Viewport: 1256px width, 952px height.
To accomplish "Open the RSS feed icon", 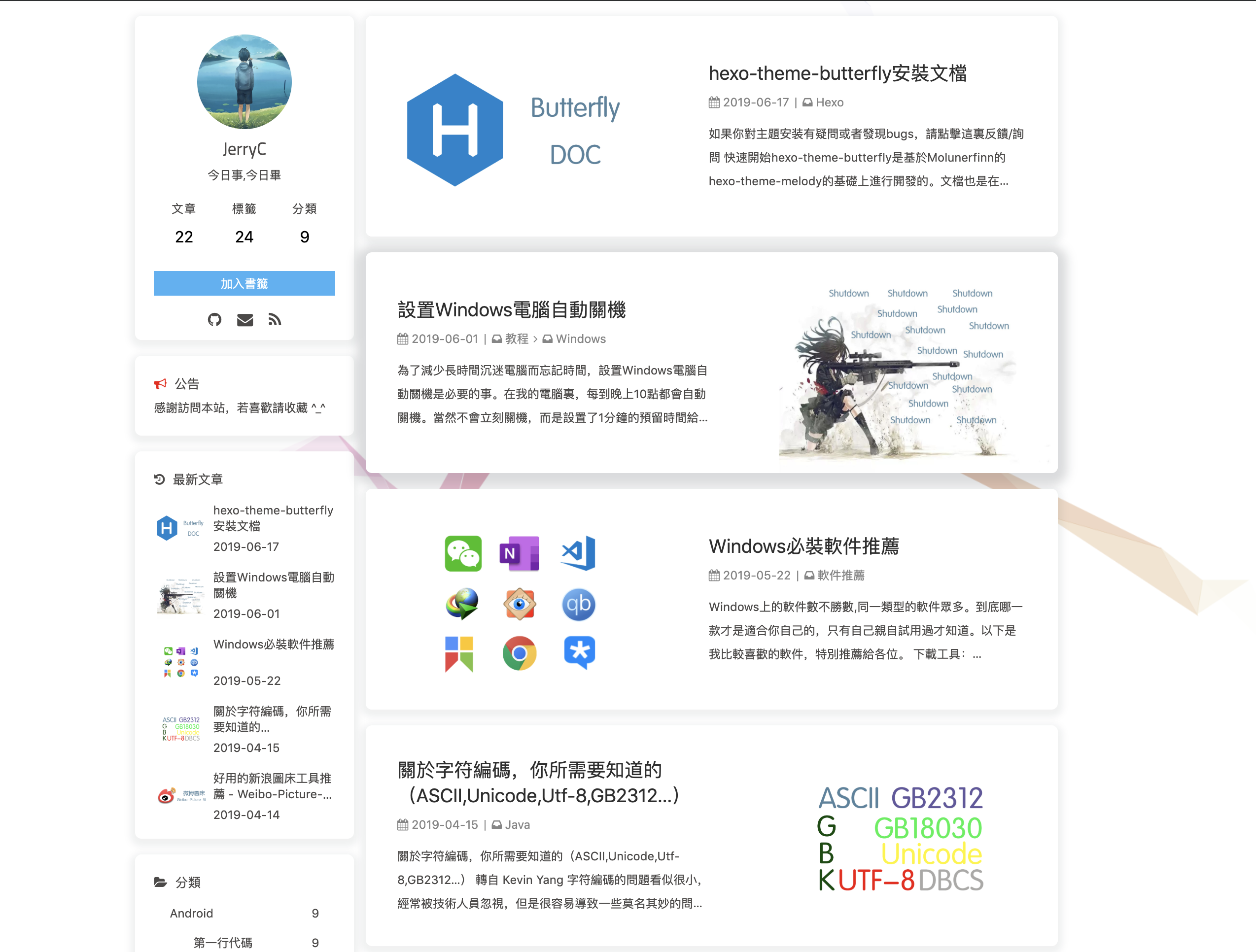I will [x=275, y=320].
